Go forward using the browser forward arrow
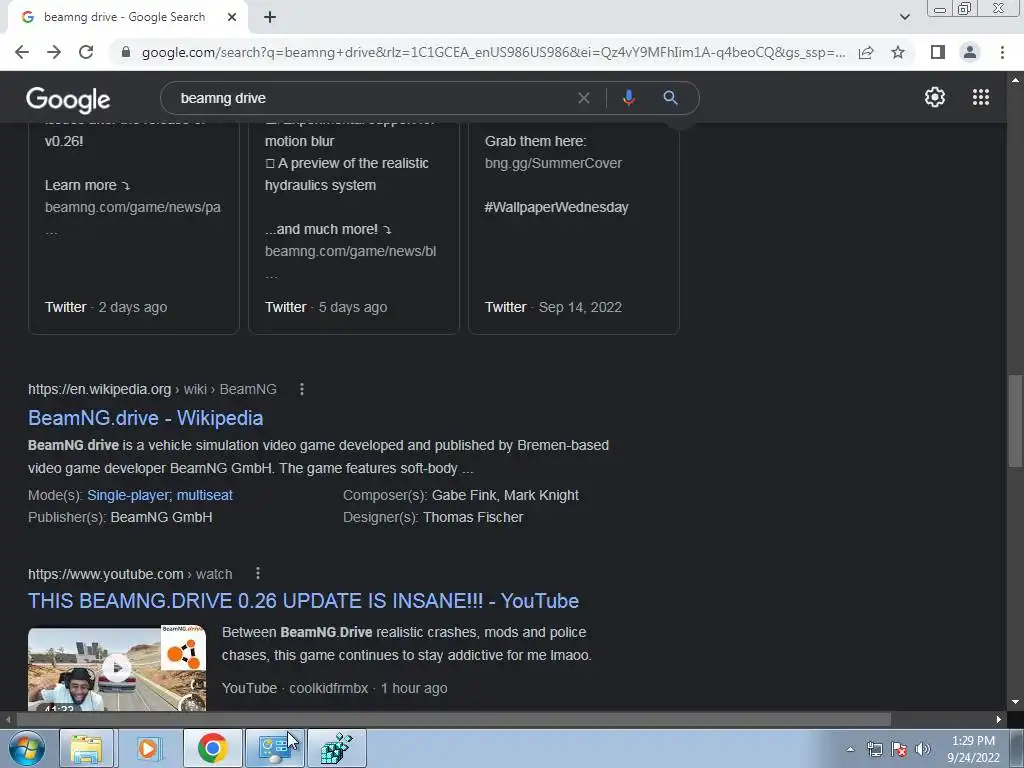1024x768 pixels. tap(54, 52)
